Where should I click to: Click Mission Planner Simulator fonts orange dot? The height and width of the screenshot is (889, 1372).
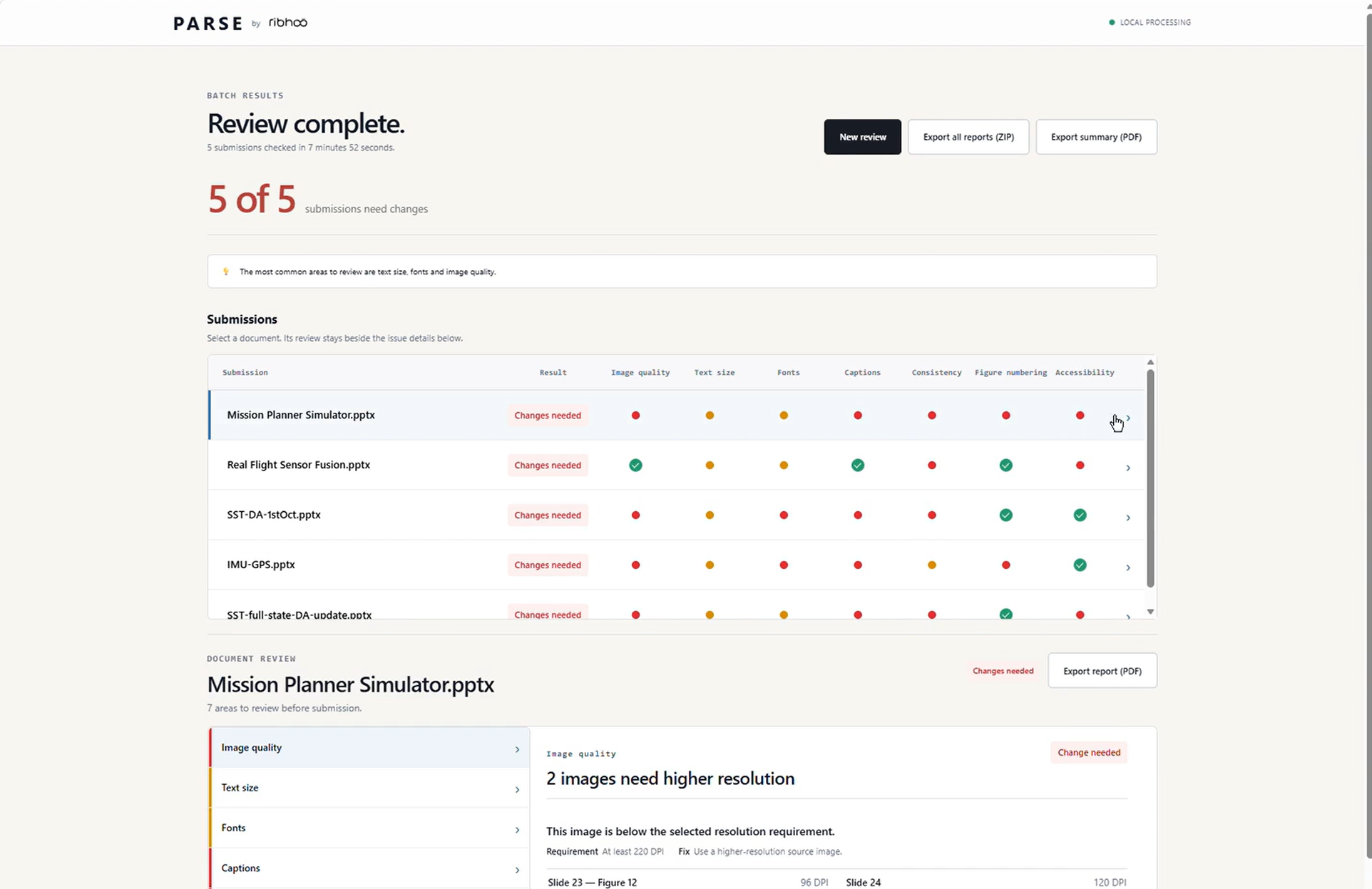[x=784, y=416]
